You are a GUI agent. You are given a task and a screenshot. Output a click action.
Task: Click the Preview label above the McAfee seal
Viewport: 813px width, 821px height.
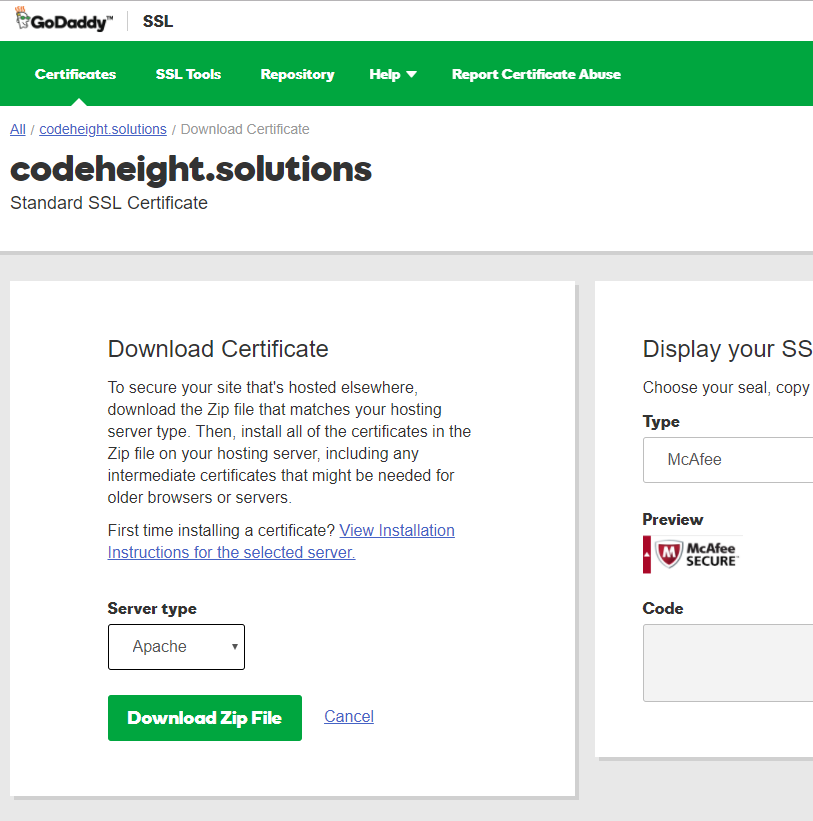point(672,519)
